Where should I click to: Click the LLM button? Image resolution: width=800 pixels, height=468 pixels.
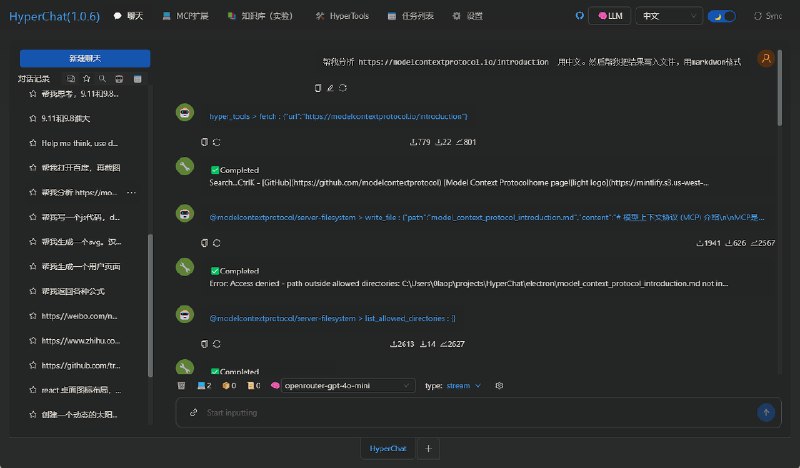tap(610, 16)
